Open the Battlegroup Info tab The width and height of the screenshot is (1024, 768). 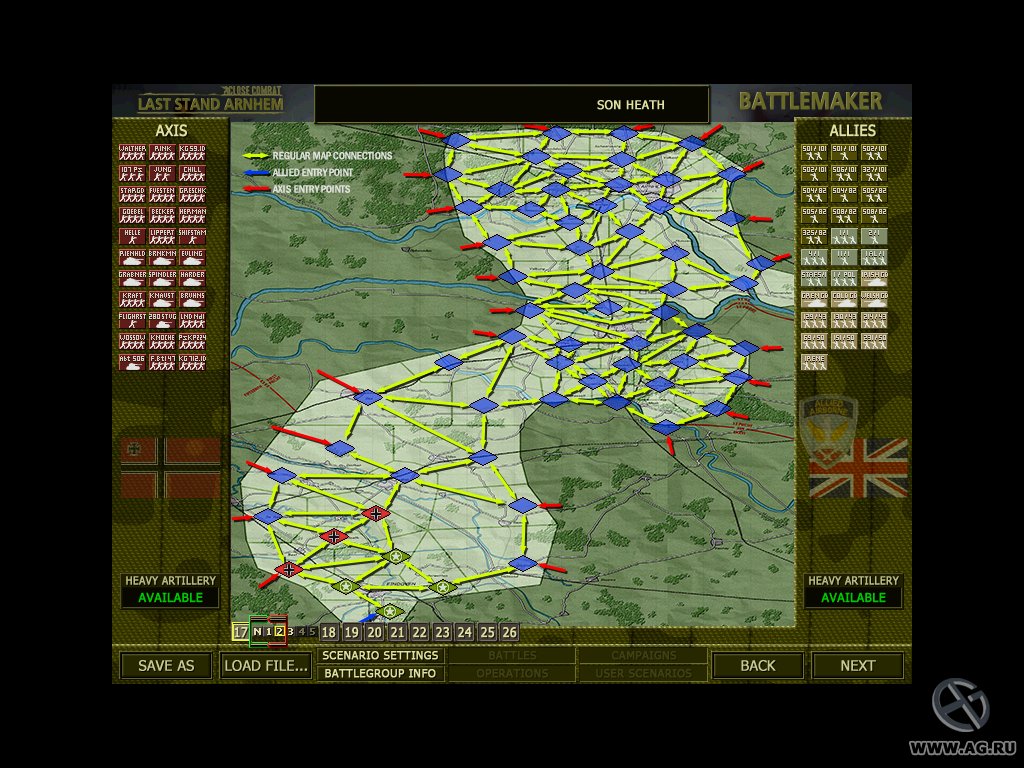380,673
